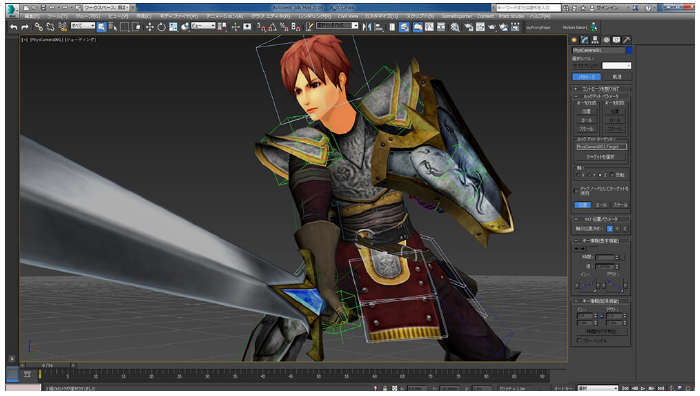700x396 pixels.
Task: Toggle the Angle Snap icon
Action: 272,27
